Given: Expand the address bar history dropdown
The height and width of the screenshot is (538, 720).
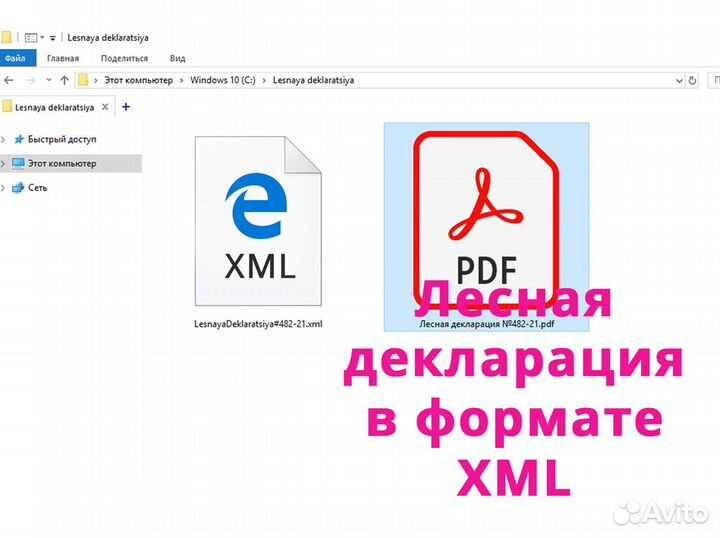Looking at the screenshot, I should pyautogui.click(x=679, y=81).
